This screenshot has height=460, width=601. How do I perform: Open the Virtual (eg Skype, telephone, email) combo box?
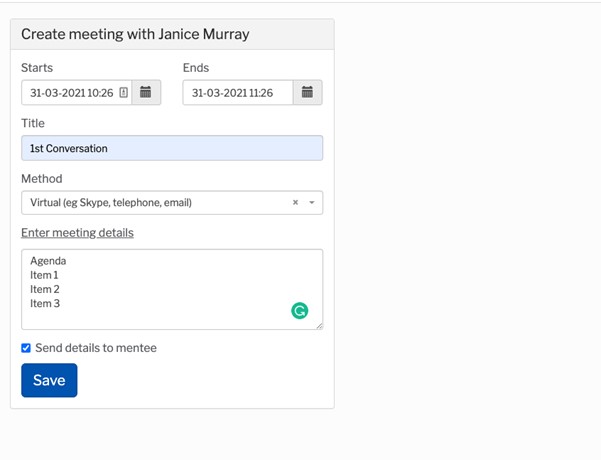(172, 202)
